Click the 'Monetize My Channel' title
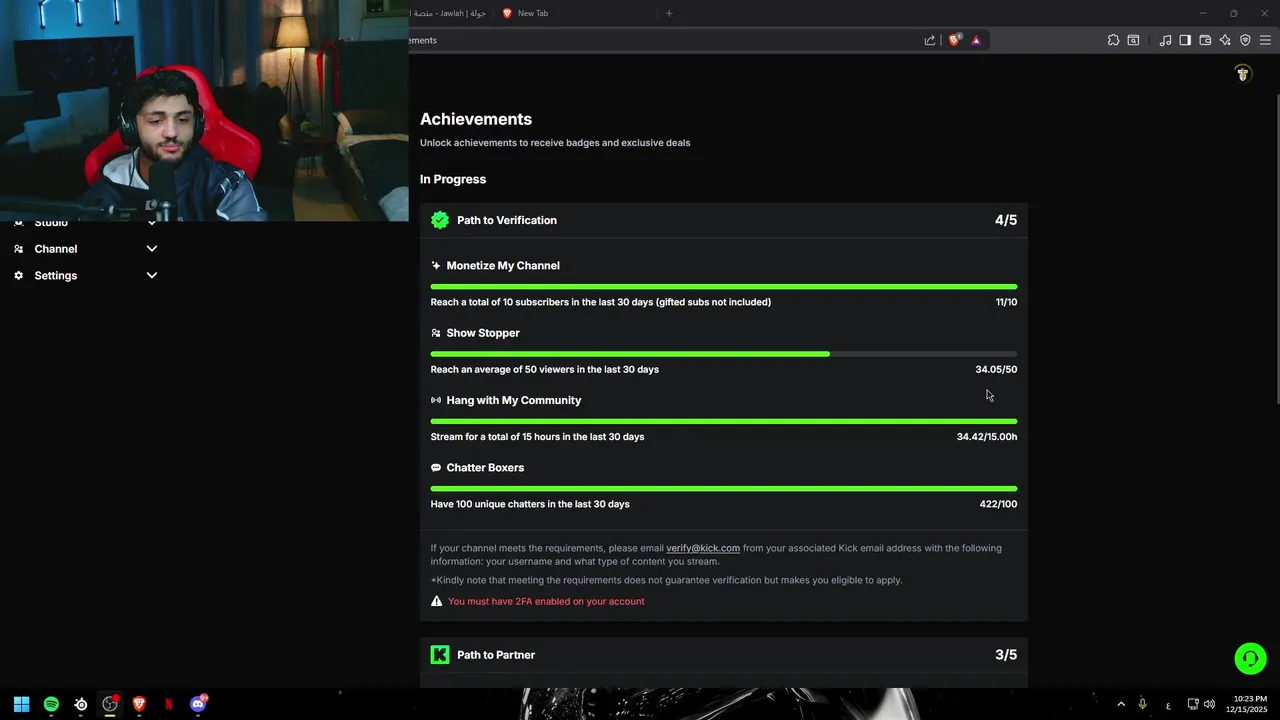 click(503, 266)
